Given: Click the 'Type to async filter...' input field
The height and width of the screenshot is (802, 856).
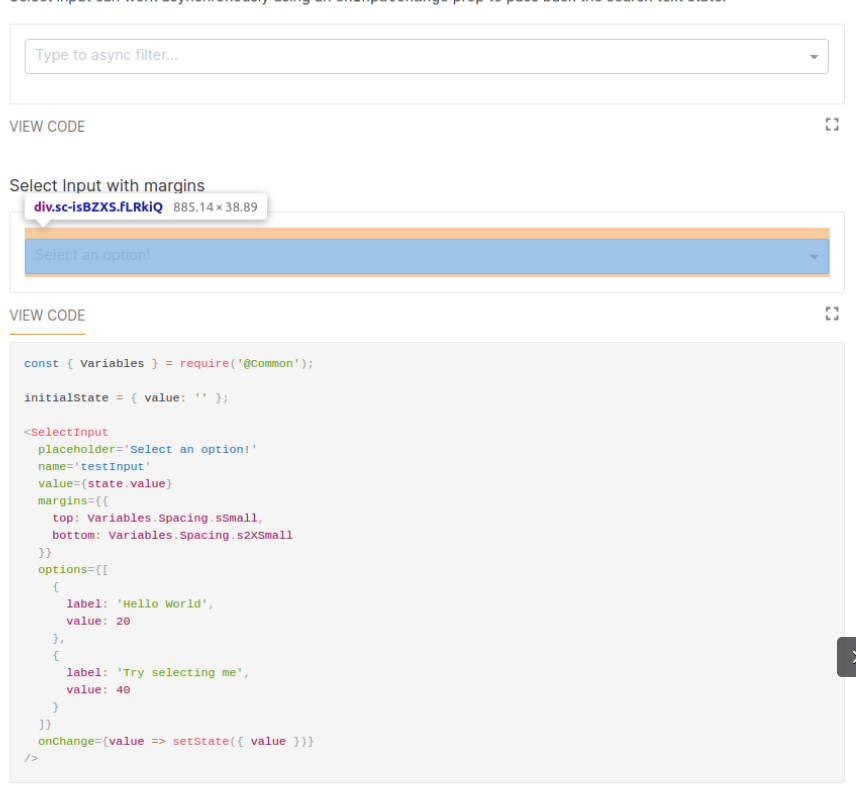Looking at the screenshot, I should [x=426, y=56].
